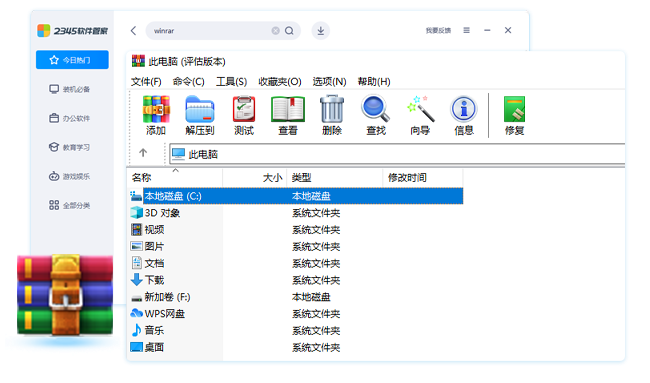Click the large WinRAR books icon
Viewport: 650px width, 383px height.
click(65, 295)
